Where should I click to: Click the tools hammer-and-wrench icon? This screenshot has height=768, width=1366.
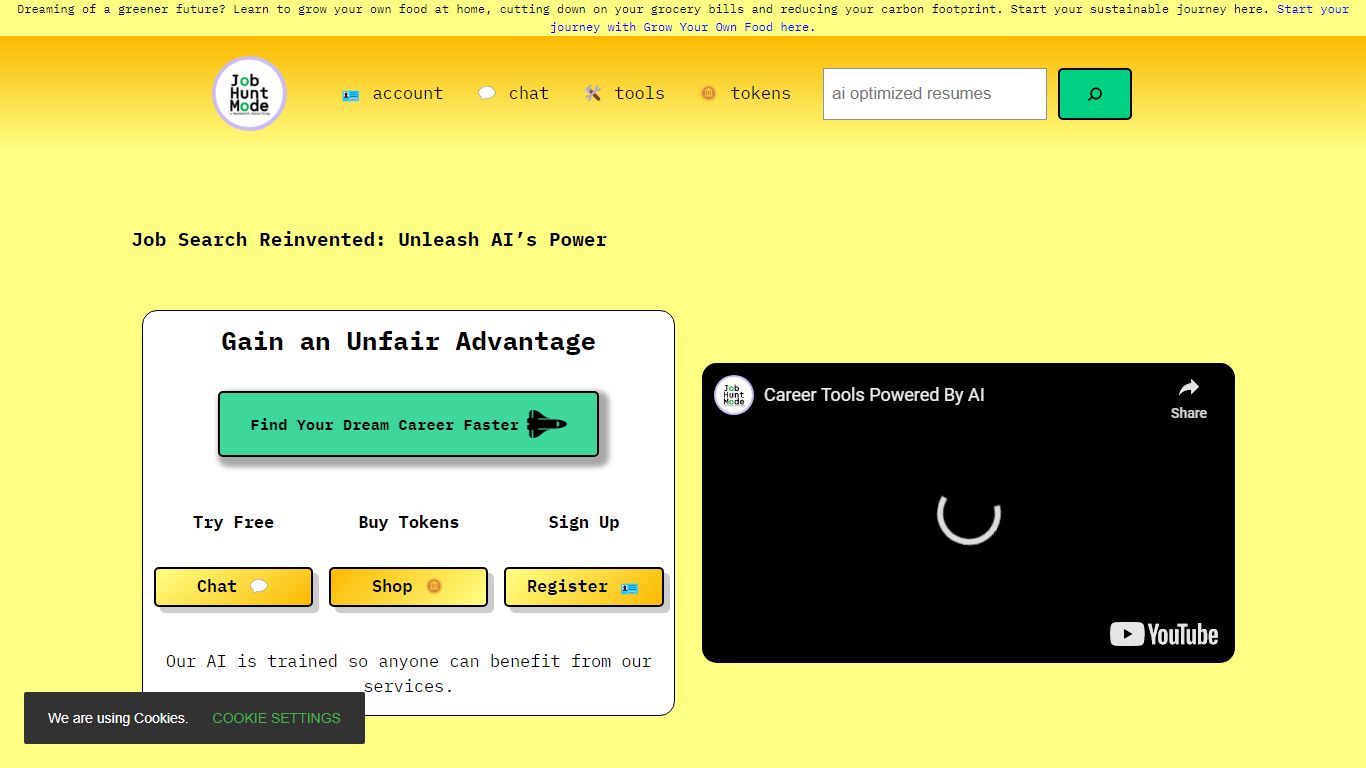[x=593, y=93]
